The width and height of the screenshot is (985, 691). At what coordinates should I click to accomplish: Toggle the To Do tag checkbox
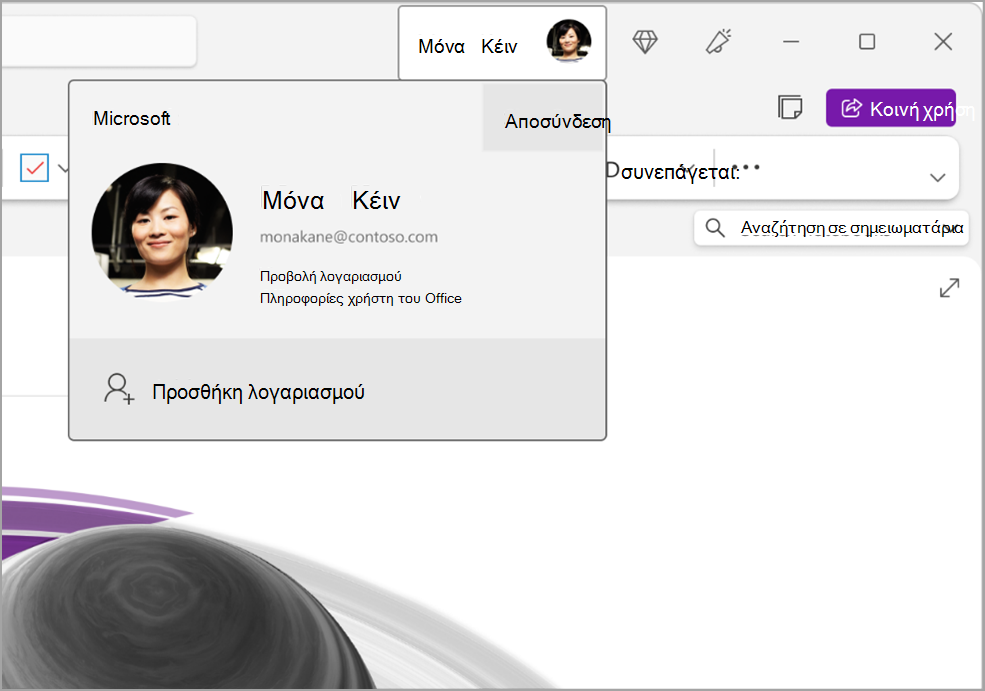coord(34,168)
